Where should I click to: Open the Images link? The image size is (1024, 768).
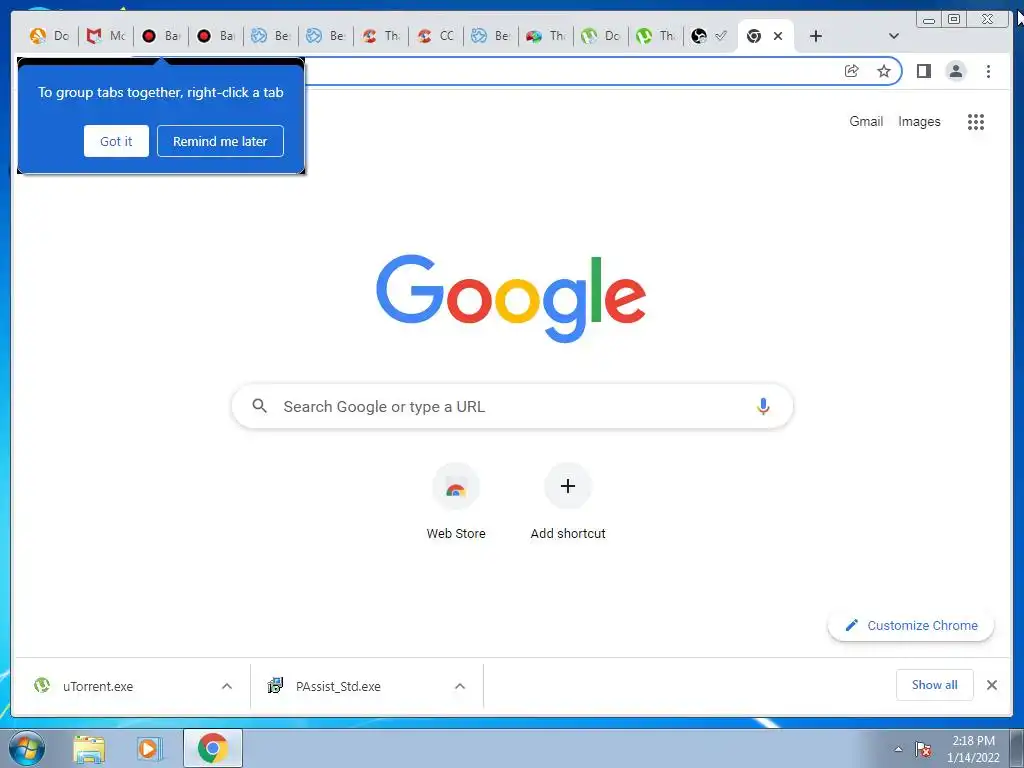[919, 121]
